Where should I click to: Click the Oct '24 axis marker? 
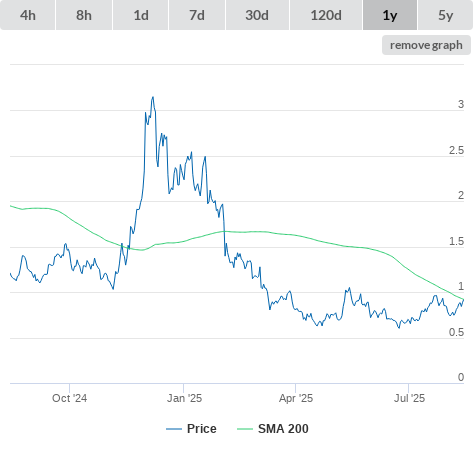pyautogui.click(x=69, y=398)
